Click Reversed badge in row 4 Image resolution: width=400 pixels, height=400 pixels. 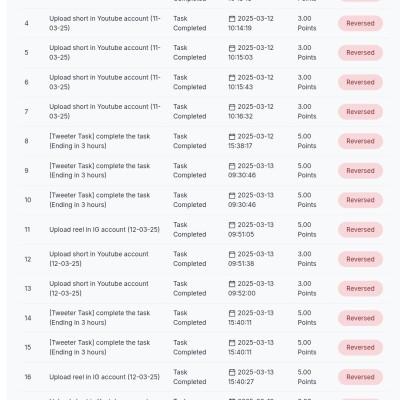[360, 23]
